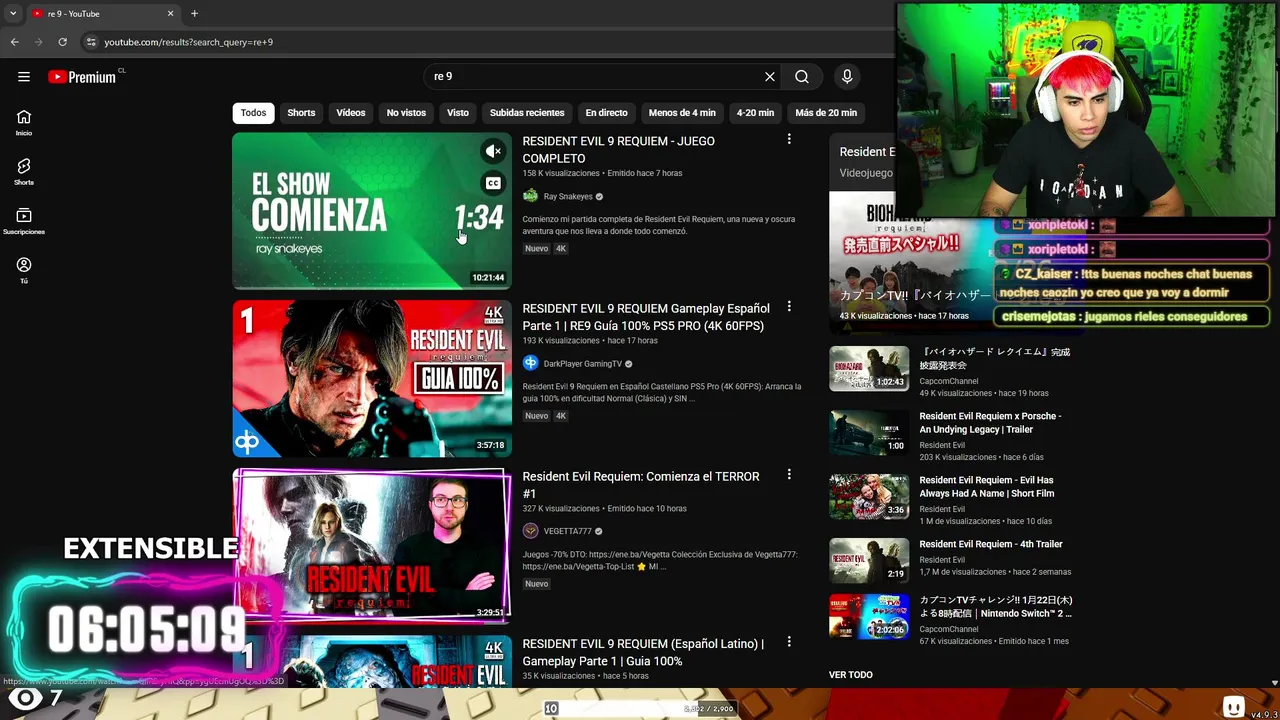Open DarkPlayer GamingTV channel avatar
This screenshot has height=720, width=1280.
[530, 364]
